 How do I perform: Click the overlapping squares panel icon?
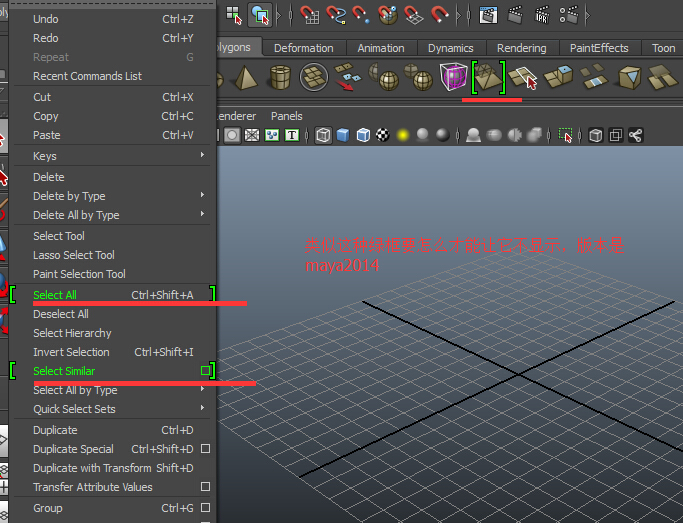click(615, 135)
